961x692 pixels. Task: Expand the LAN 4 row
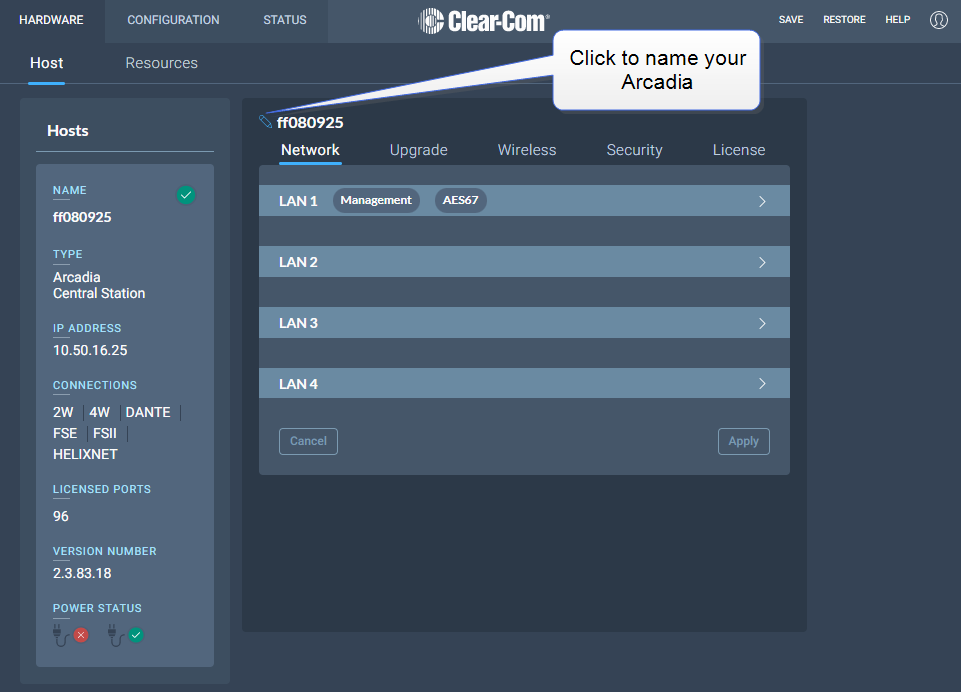tap(762, 383)
